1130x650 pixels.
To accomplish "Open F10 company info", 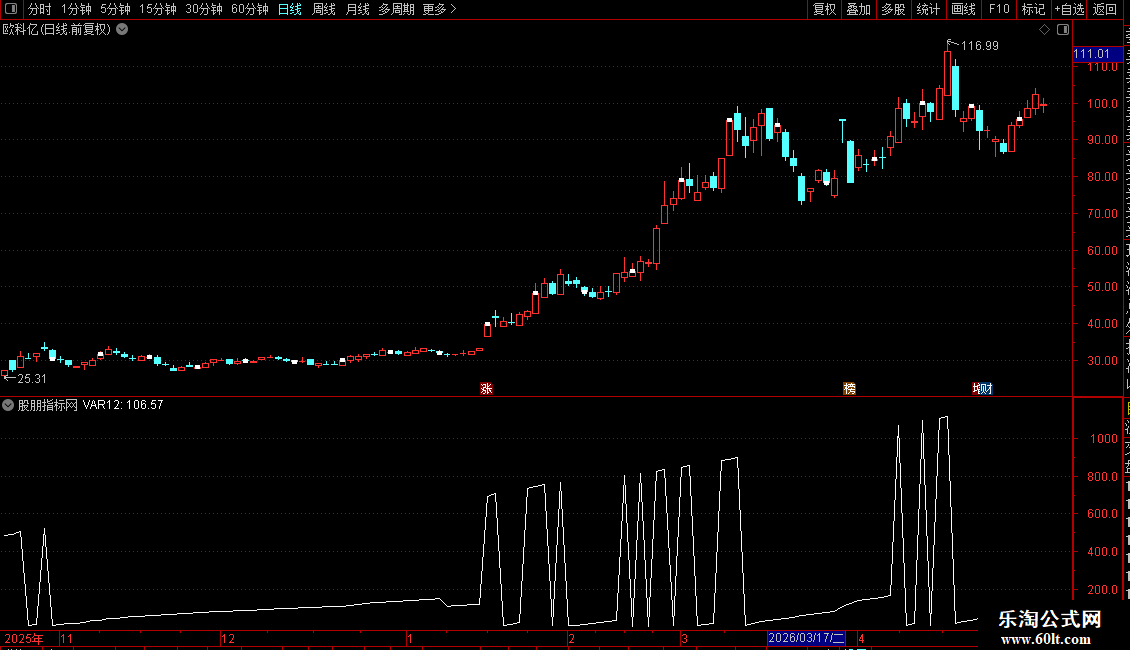I will tap(999, 9).
